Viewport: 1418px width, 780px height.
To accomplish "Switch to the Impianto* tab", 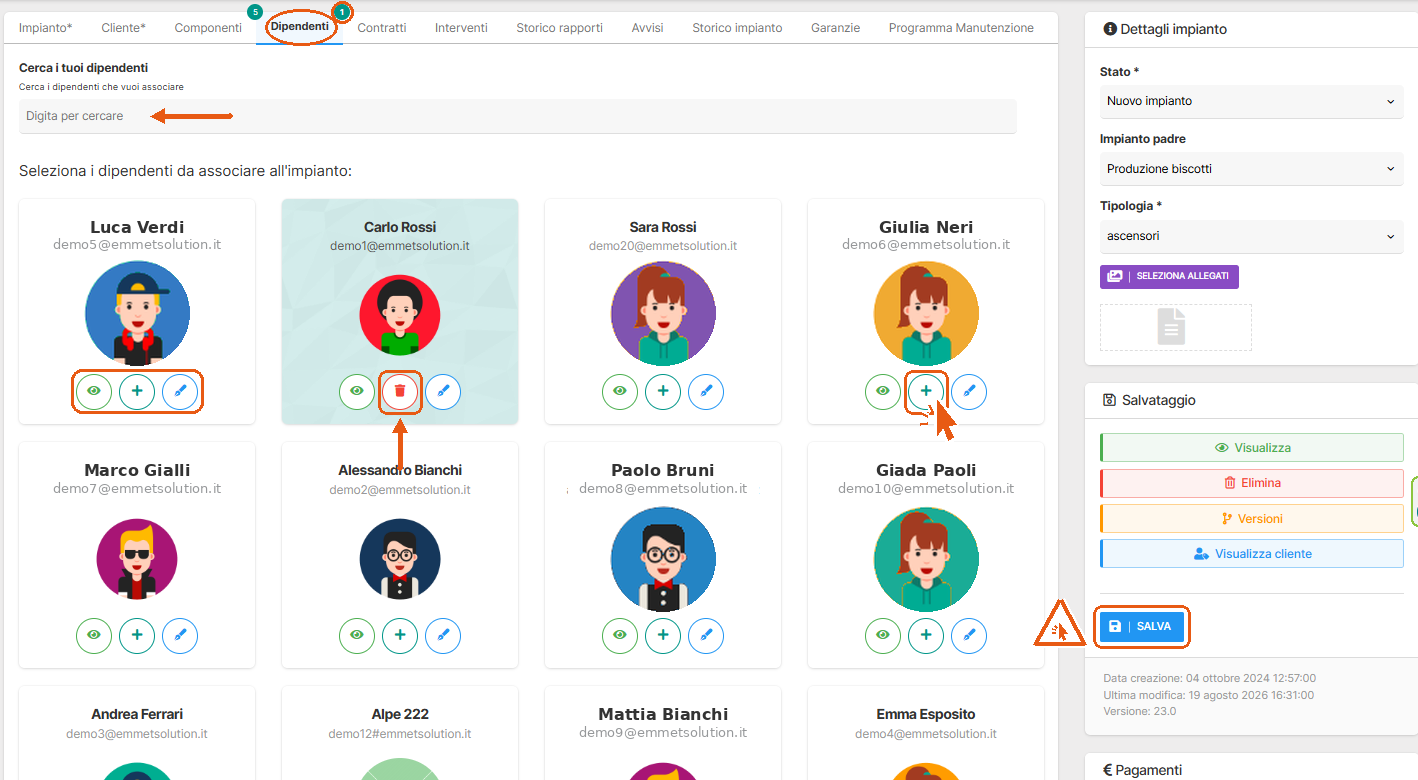I will pyautogui.click(x=46, y=28).
